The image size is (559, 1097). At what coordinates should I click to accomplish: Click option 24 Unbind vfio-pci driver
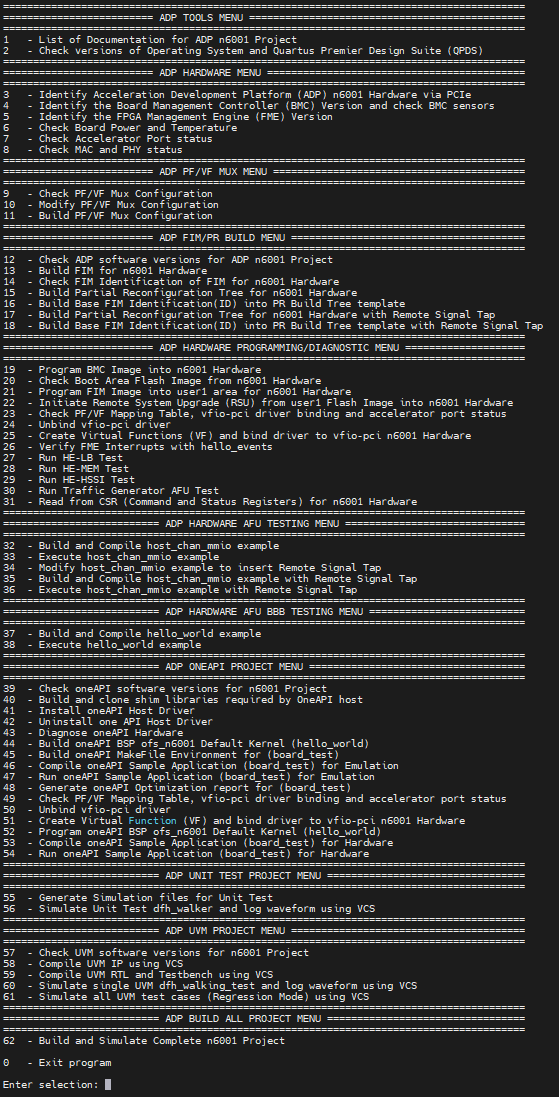(x=87, y=425)
